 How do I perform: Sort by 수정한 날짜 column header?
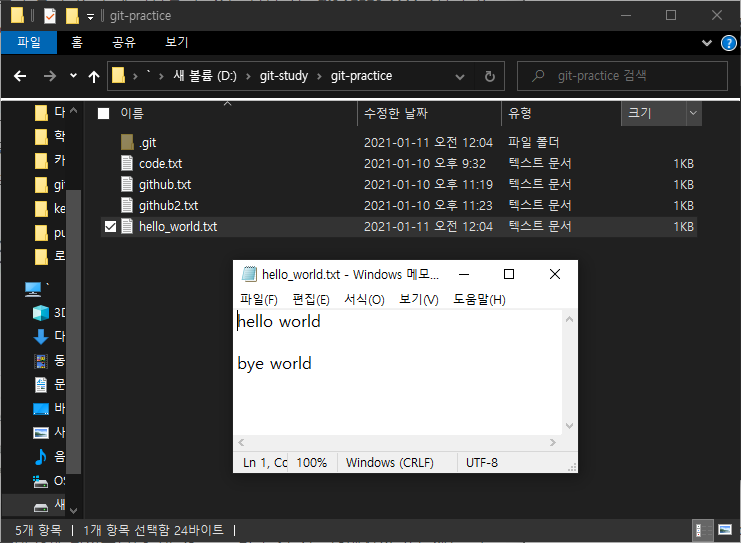pos(396,113)
